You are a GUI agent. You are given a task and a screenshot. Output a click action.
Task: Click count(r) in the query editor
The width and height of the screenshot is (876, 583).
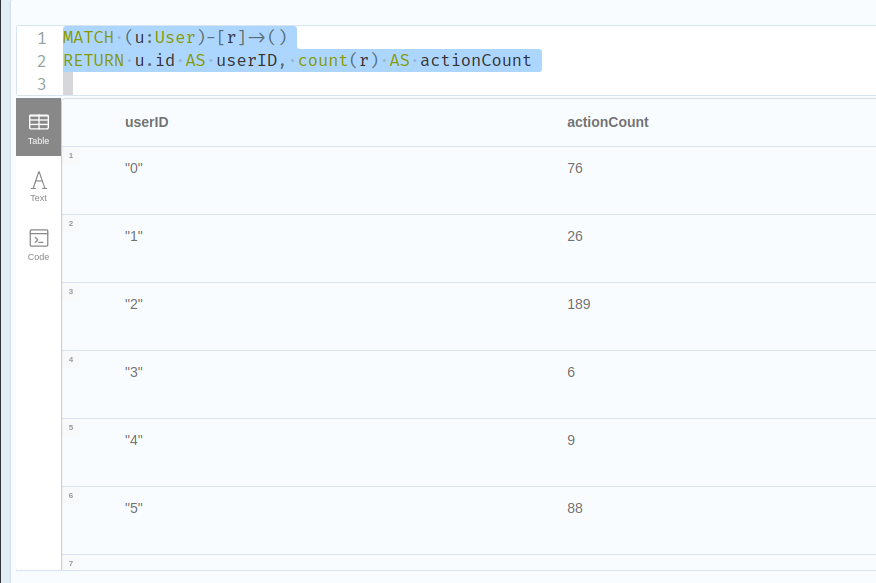339,60
